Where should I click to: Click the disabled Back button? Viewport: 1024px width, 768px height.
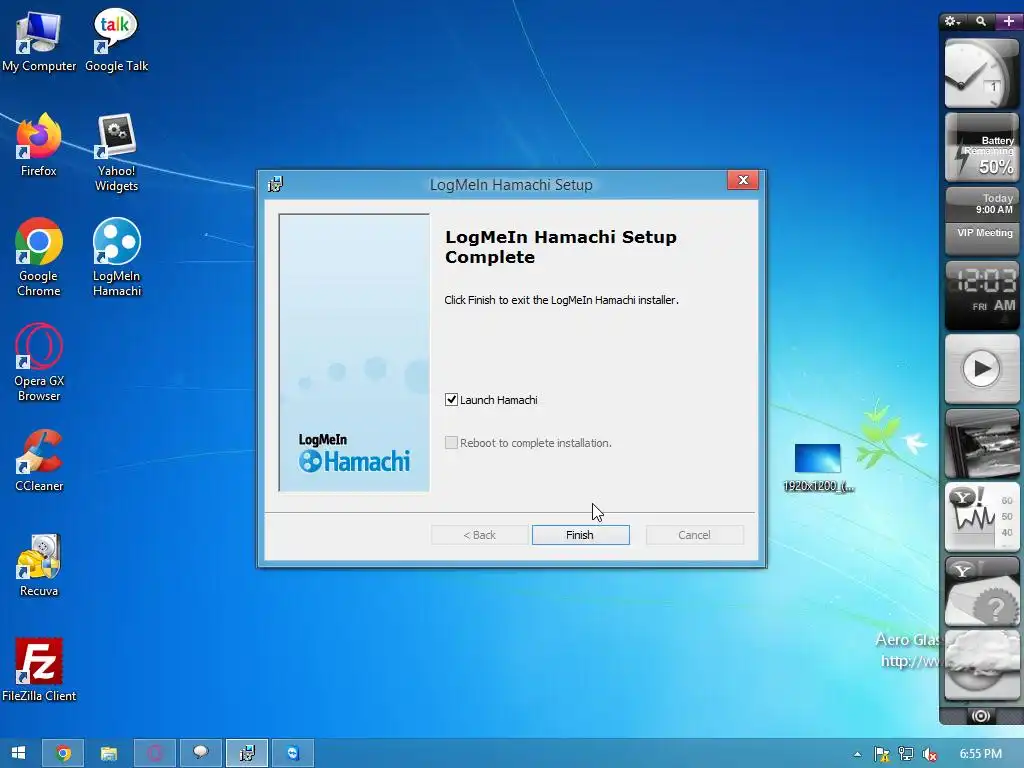(479, 535)
